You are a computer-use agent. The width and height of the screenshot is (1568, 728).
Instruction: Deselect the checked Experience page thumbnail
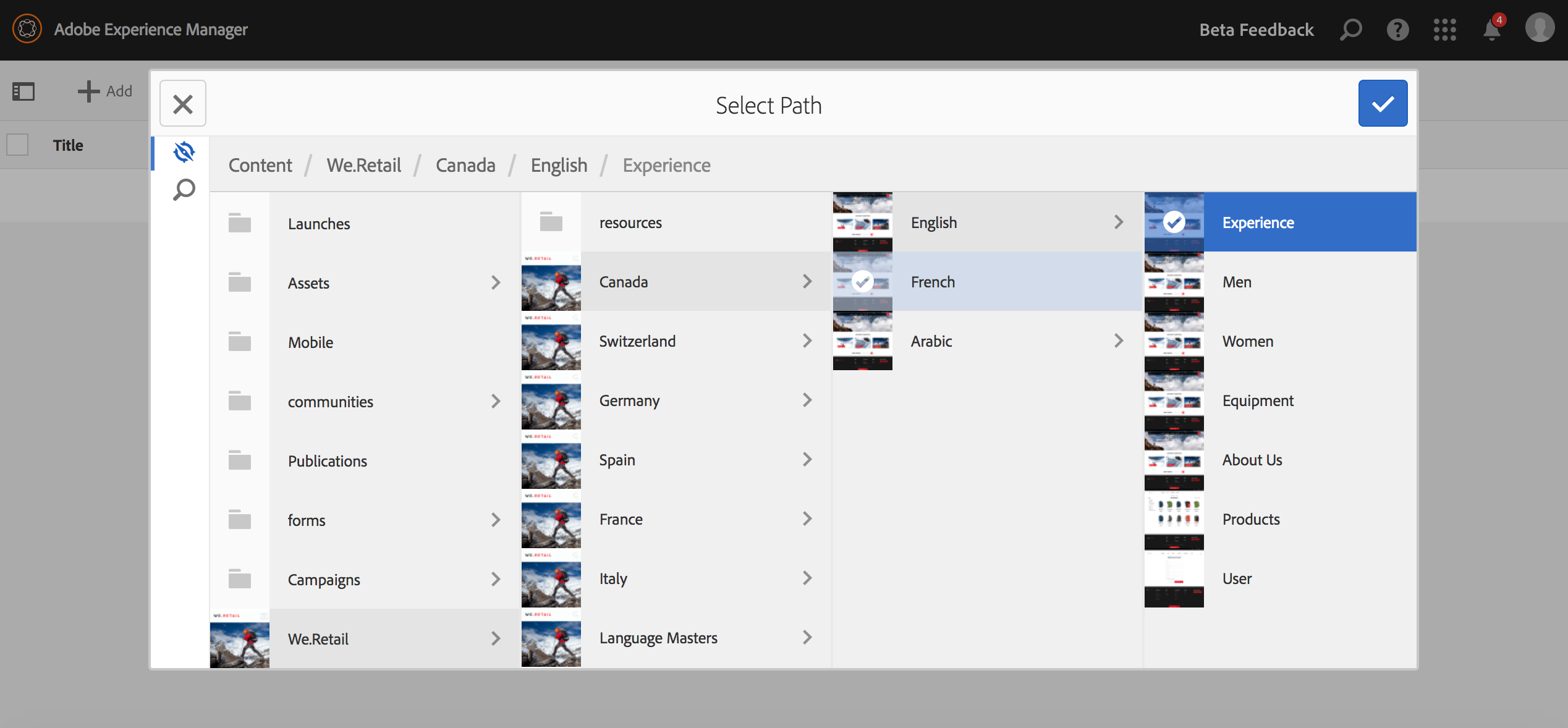pyautogui.click(x=1173, y=222)
